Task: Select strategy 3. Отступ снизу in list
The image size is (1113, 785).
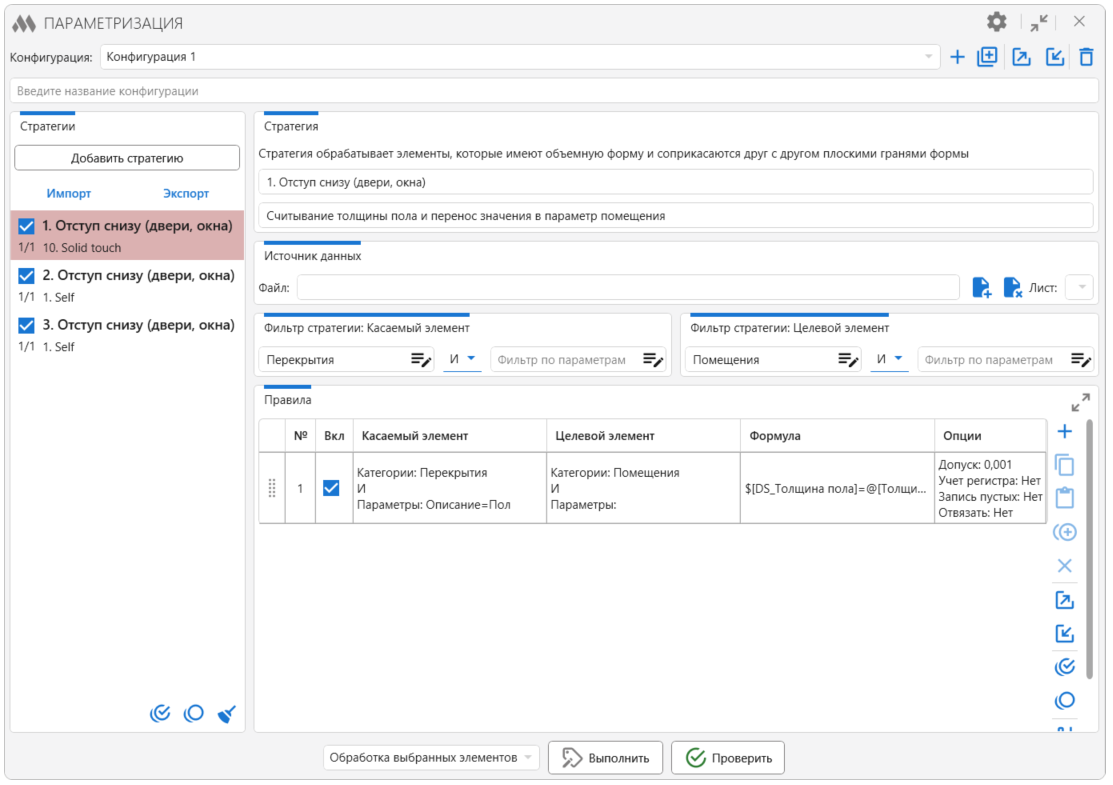Action: click(127, 335)
